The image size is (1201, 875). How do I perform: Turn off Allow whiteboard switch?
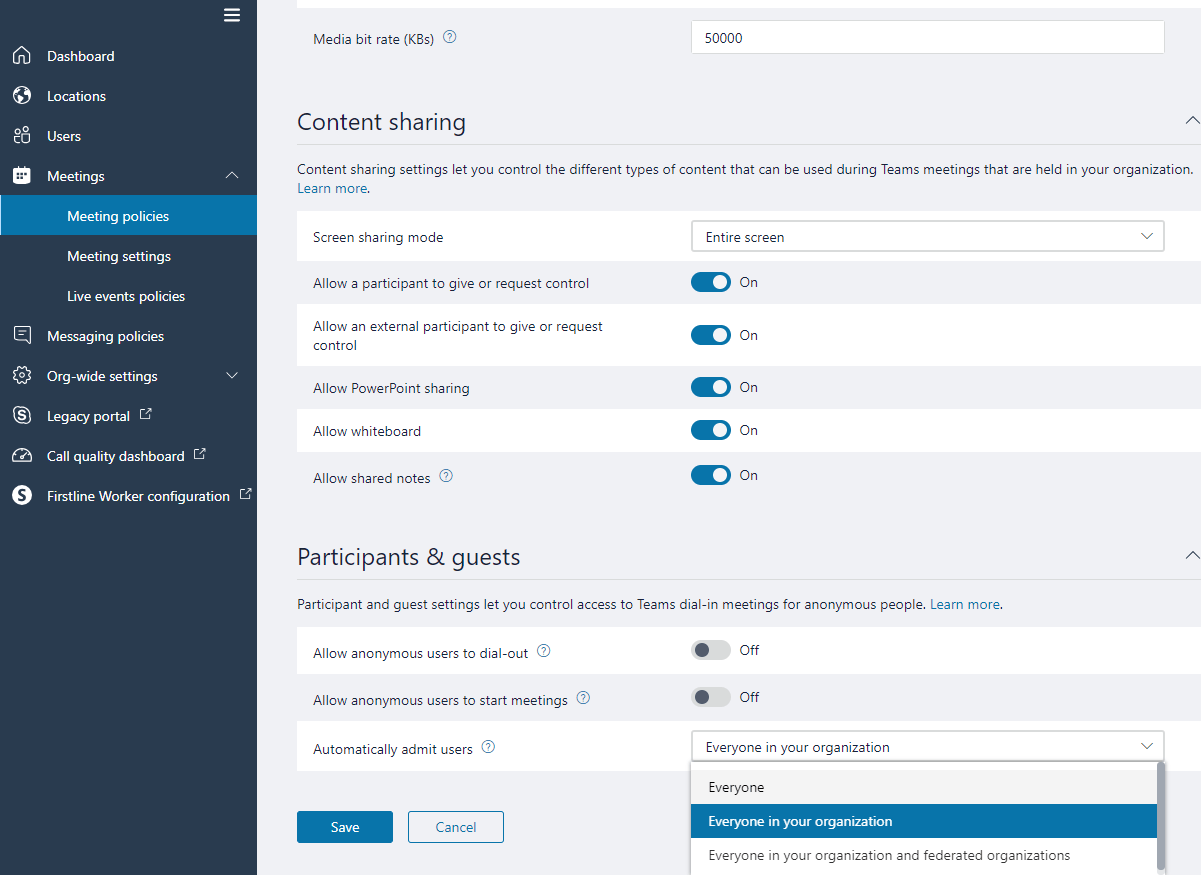(x=711, y=430)
